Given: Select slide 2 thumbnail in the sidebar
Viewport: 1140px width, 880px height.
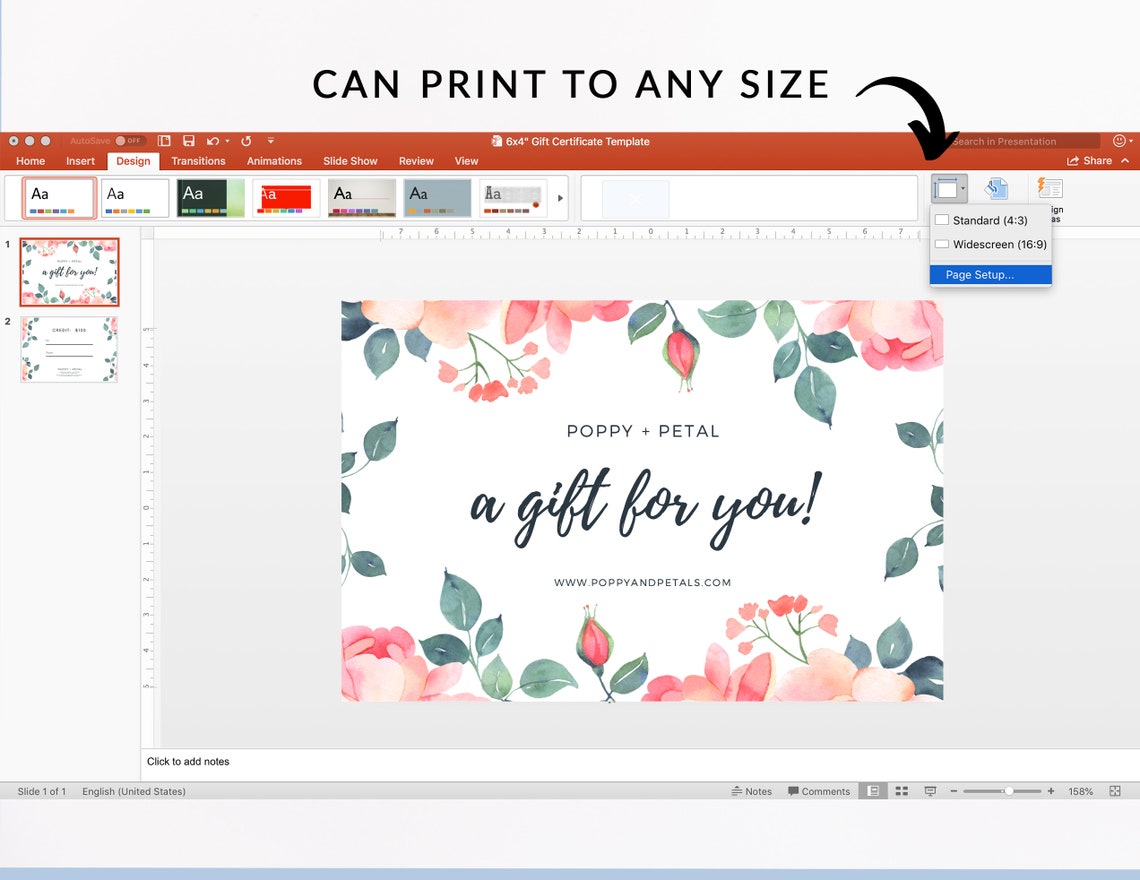Looking at the screenshot, I should [x=69, y=349].
